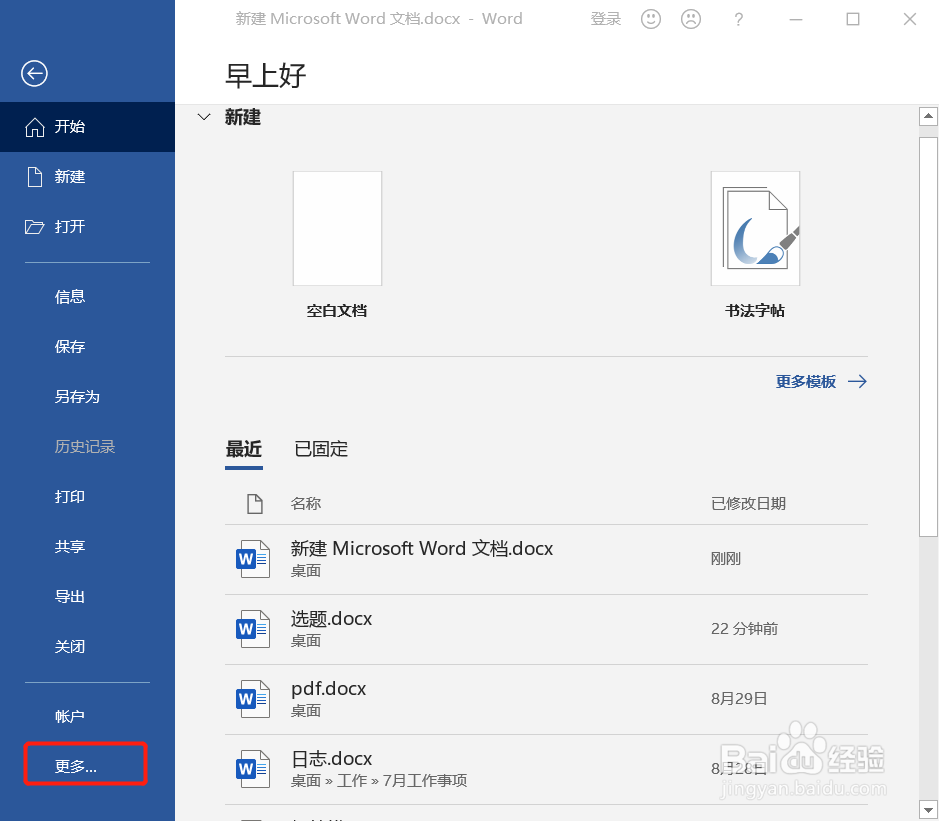Click the scrollbar down arrow
939x821 pixels.
928,809
